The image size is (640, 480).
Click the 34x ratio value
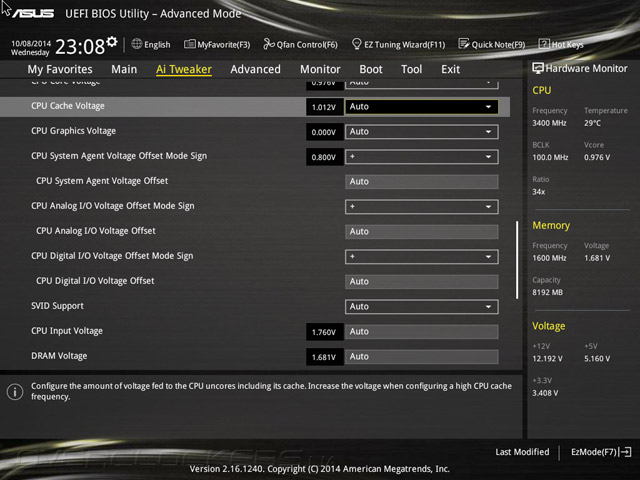click(x=539, y=191)
